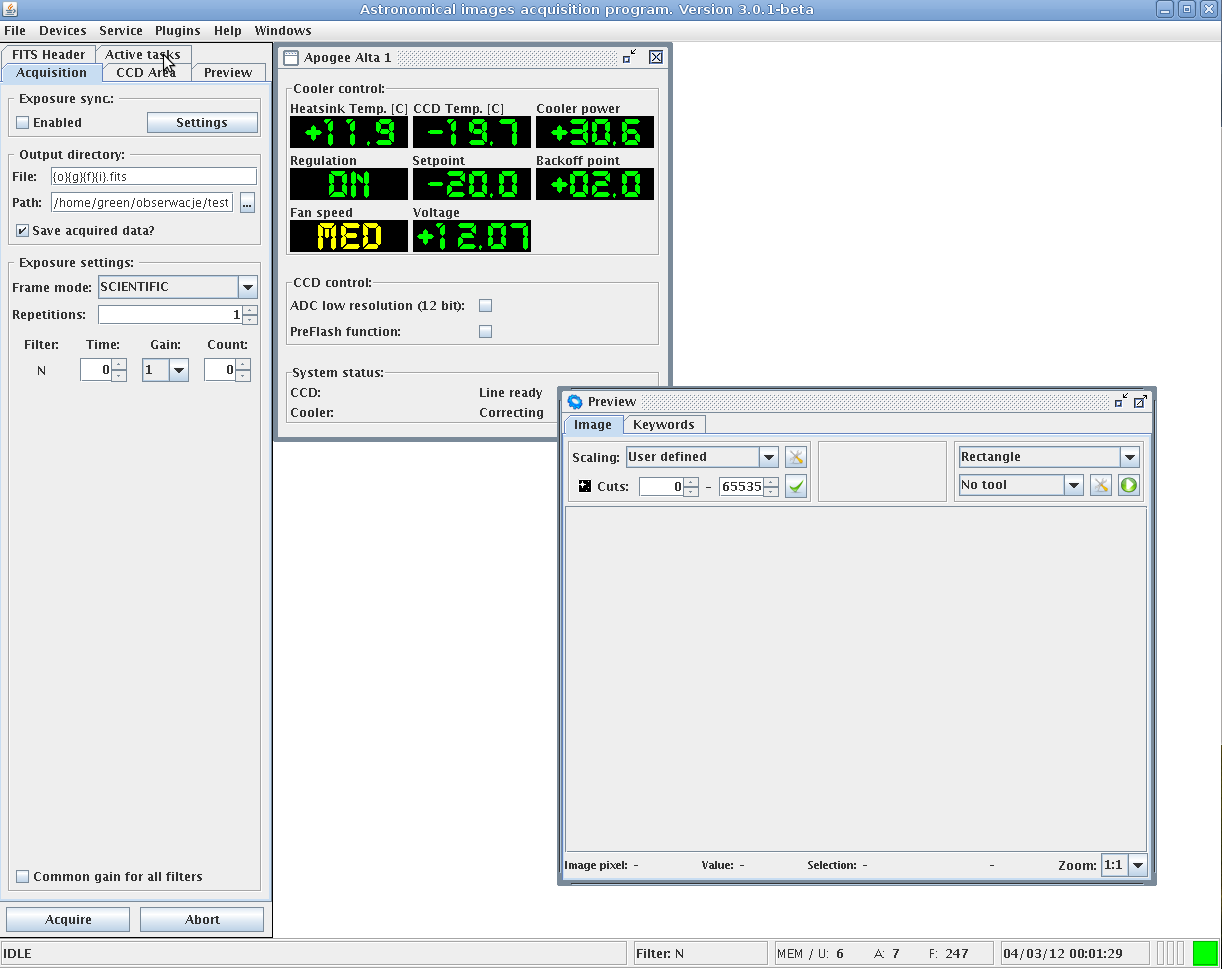Switch to the Active tasks tab
Viewport: 1222px width, 969px height.
[143, 55]
